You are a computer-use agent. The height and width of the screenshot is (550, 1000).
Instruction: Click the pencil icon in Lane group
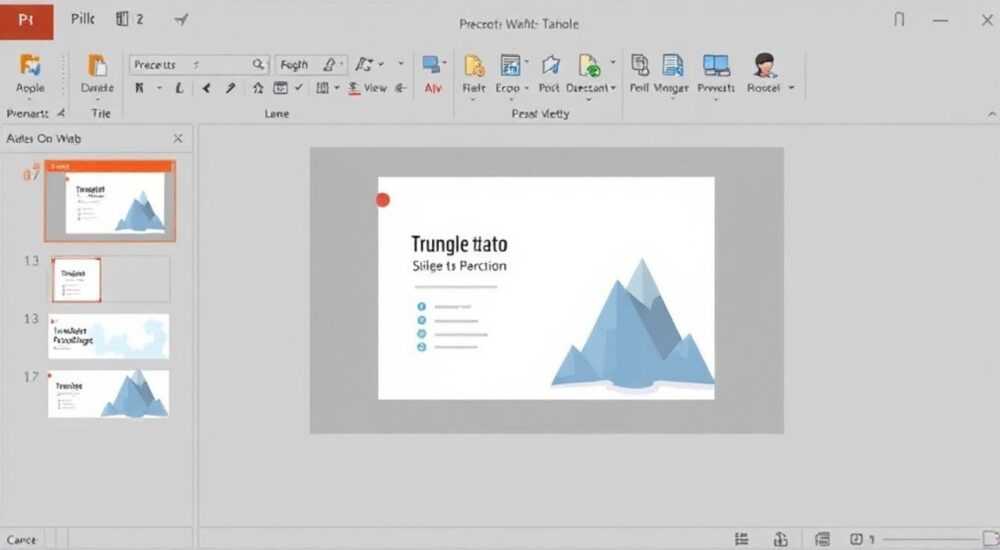click(230, 88)
